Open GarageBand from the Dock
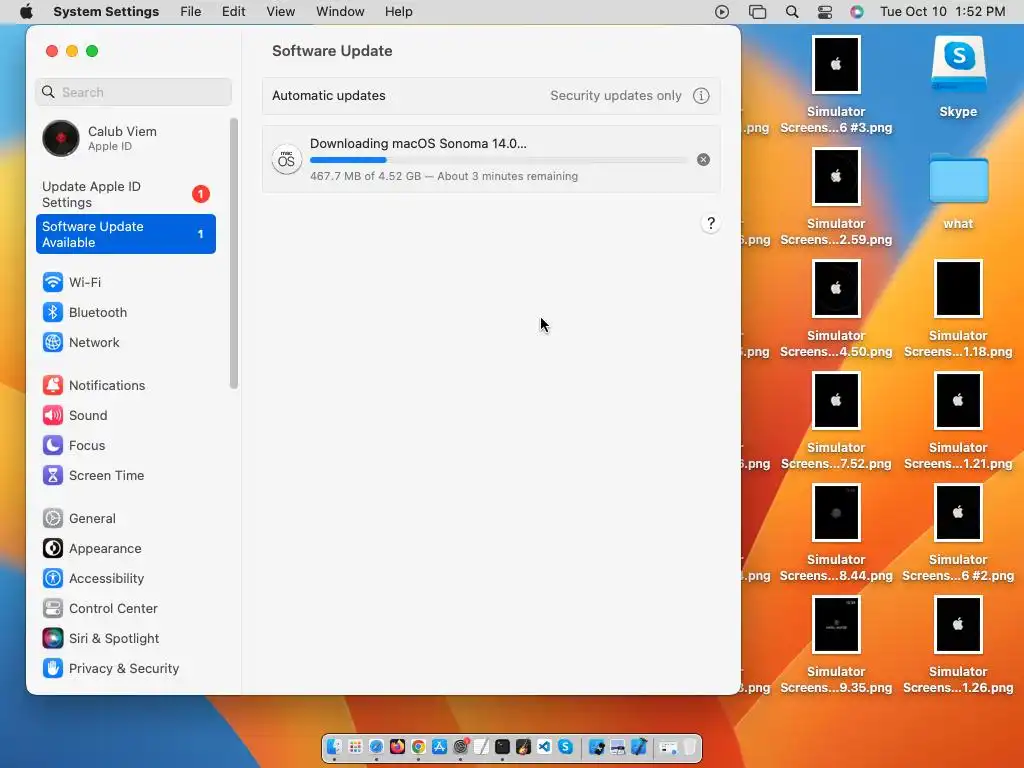The width and height of the screenshot is (1024, 768). (x=523, y=746)
